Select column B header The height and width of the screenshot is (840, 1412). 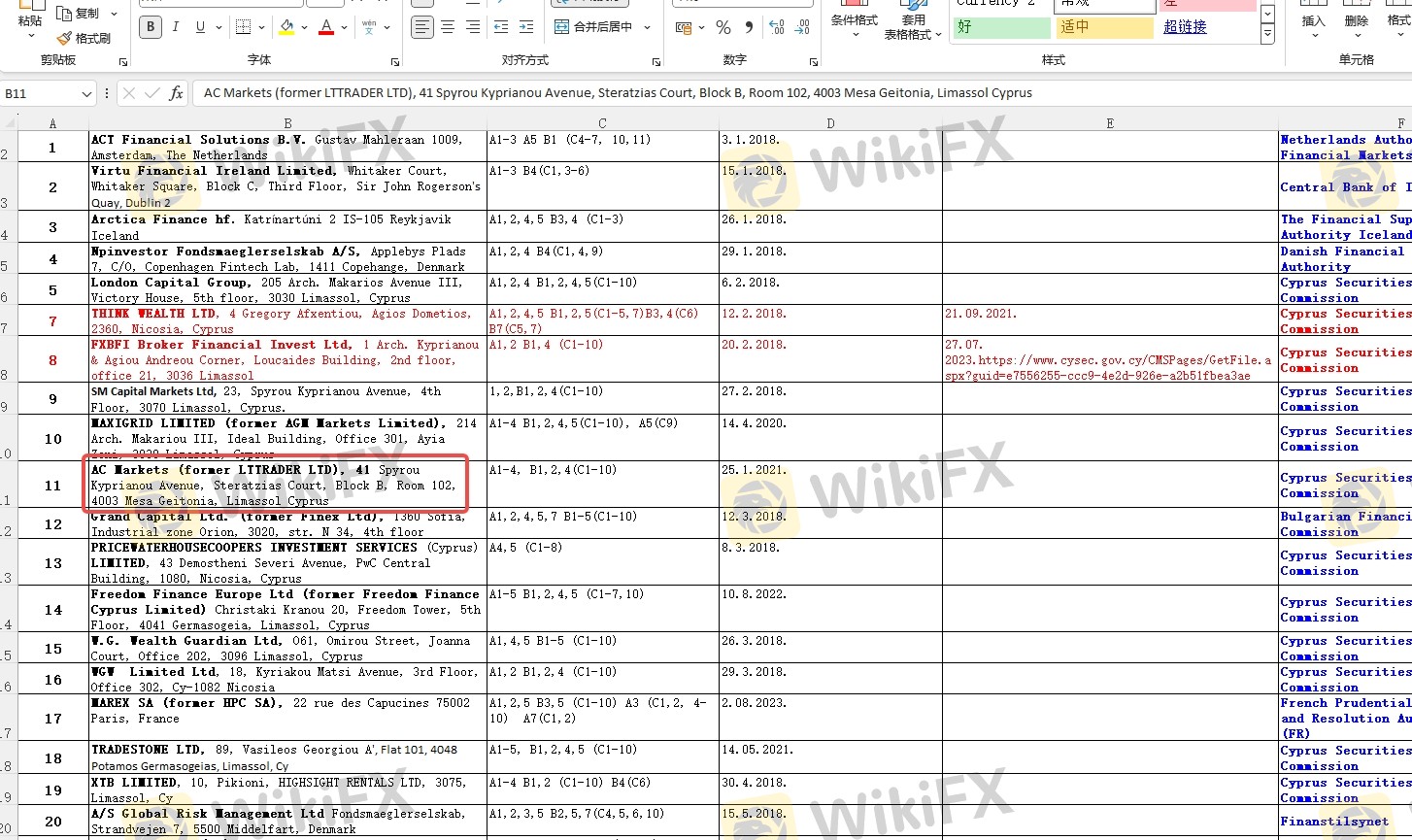click(287, 123)
